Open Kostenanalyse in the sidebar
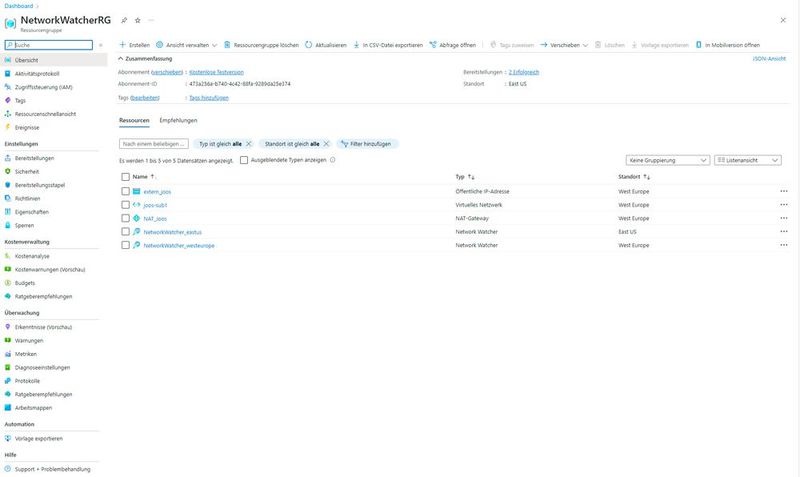 click(x=35, y=256)
